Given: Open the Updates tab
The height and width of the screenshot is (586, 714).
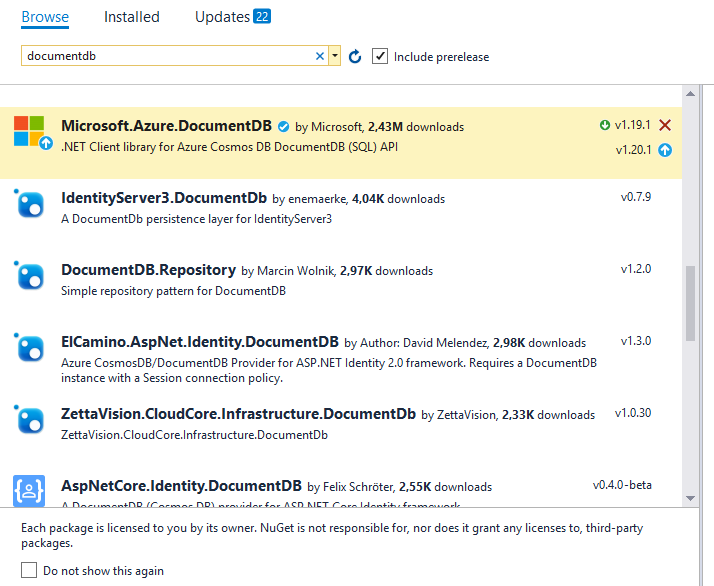Looking at the screenshot, I should point(223,17).
